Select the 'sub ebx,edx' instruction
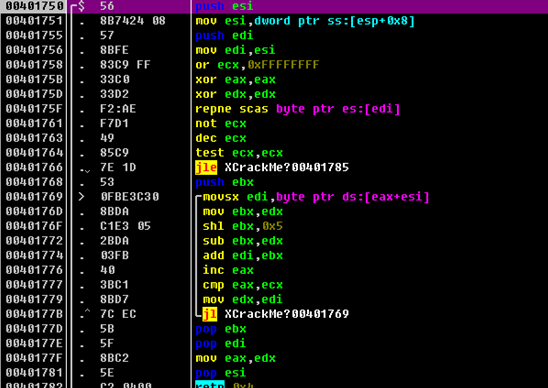 [243, 241]
